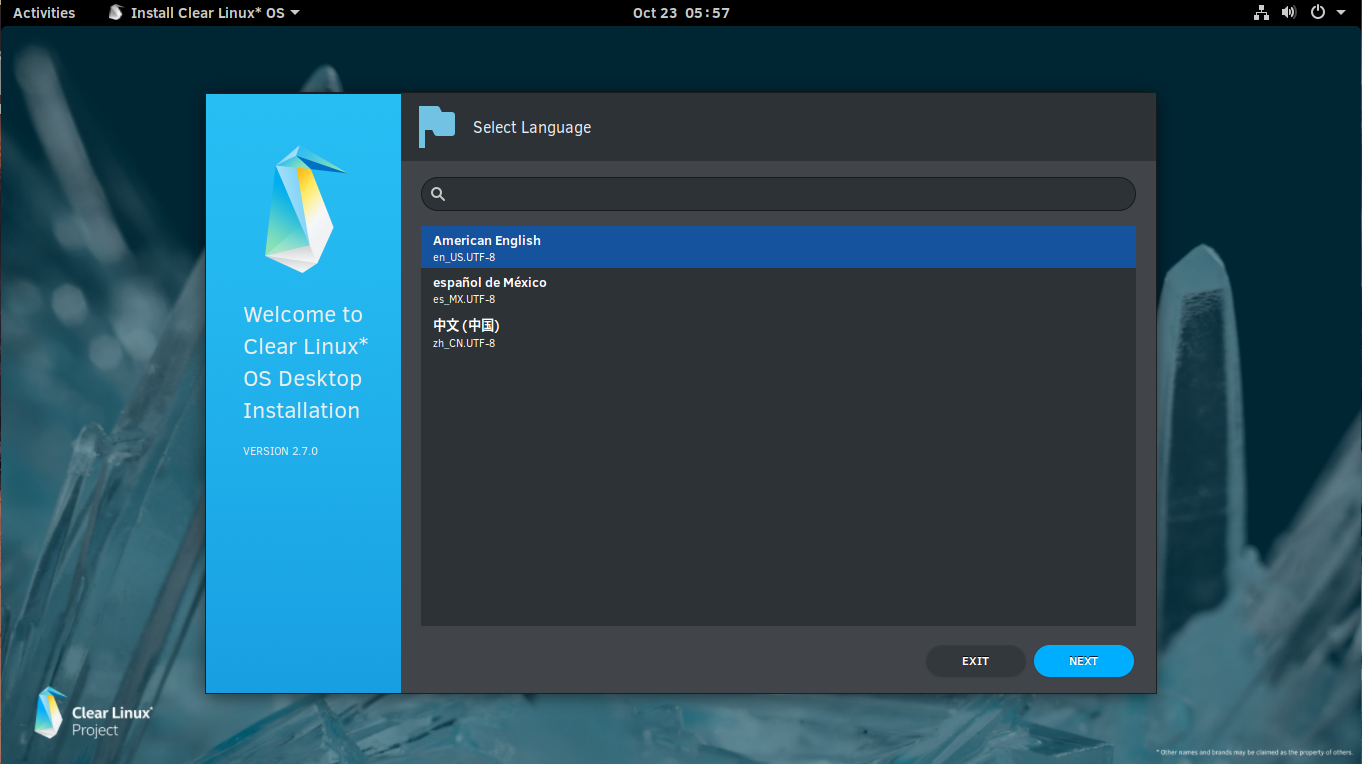Click the installer icon beside app name
The height and width of the screenshot is (764, 1362).
click(116, 13)
